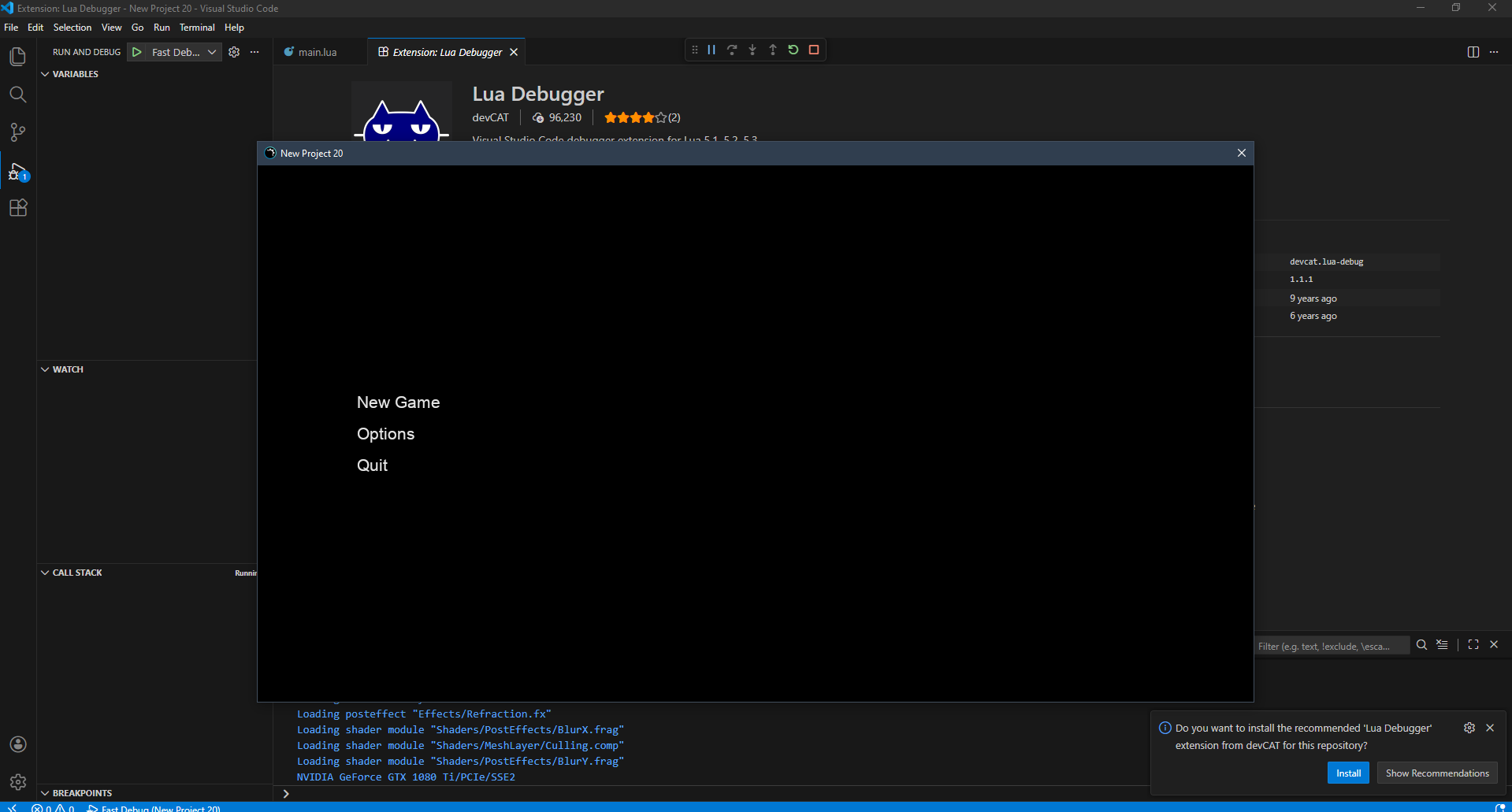
Task: Install the recommended Lua Debugger extension
Action: 1348,773
